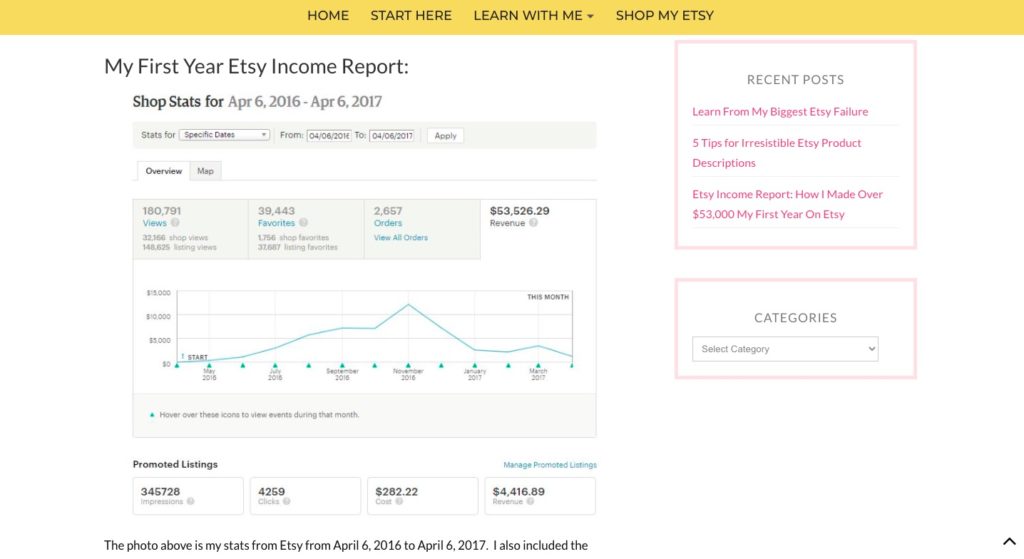Click THIS MONTH label on chart
Viewport: 1024px width, 559px height.
pyautogui.click(x=548, y=297)
